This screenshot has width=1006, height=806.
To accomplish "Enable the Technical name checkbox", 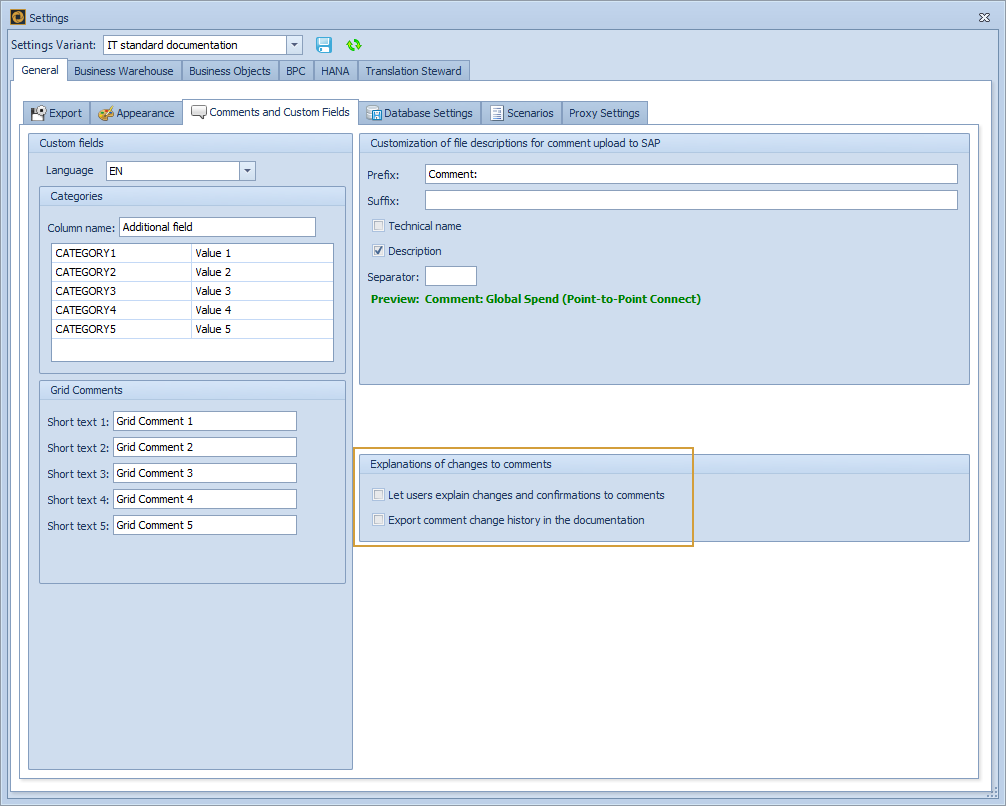I will pyautogui.click(x=379, y=226).
